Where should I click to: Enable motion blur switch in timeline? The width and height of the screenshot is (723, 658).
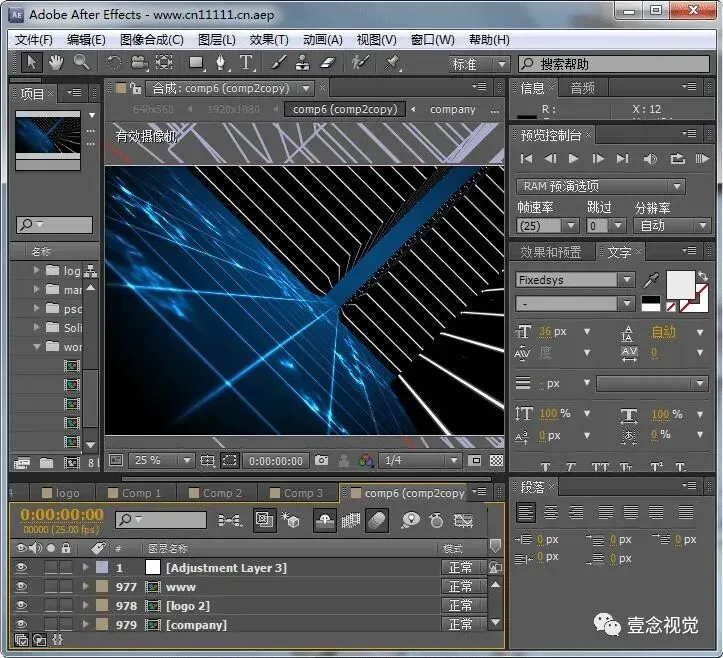[377, 520]
